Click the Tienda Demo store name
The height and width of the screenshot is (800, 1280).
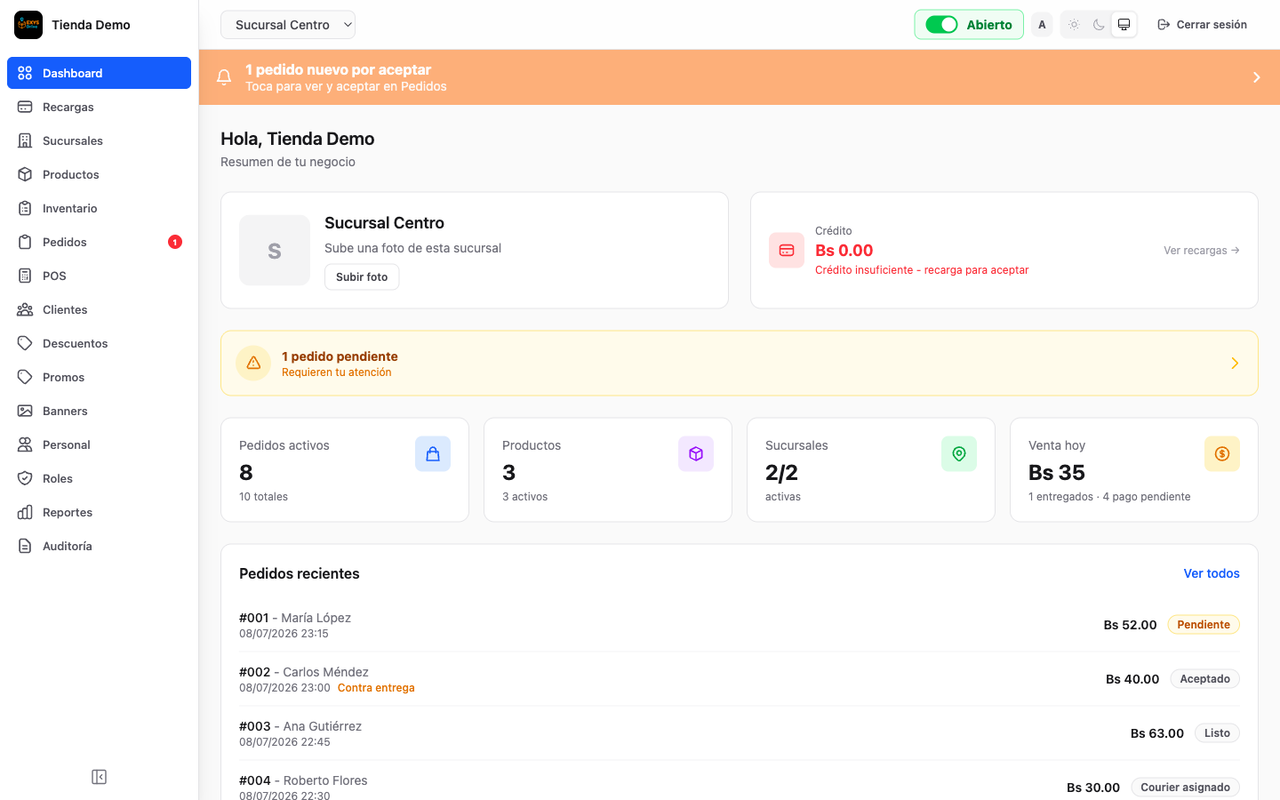pyautogui.click(x=91, y=25)
